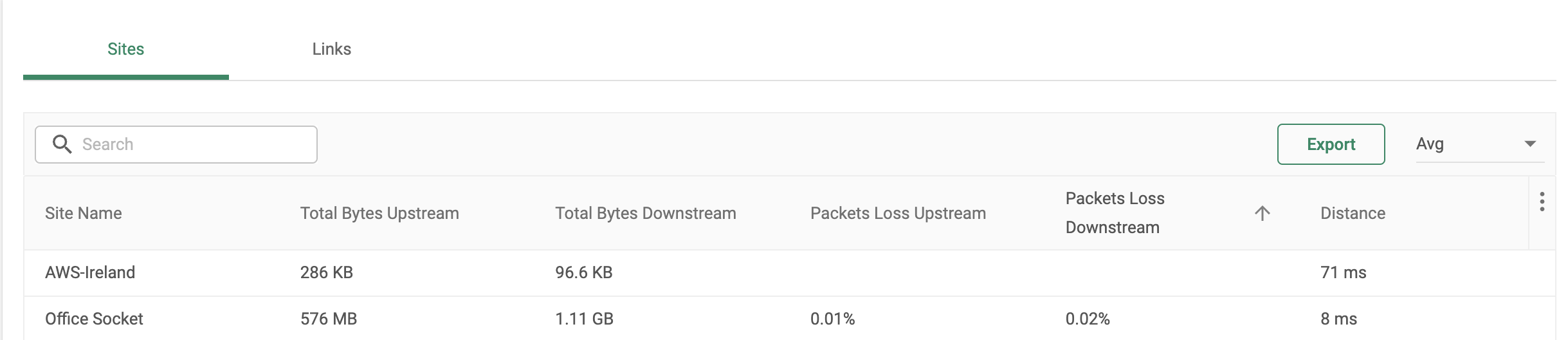
Task: Sort by Distance column header
Action: point(1353,213)
